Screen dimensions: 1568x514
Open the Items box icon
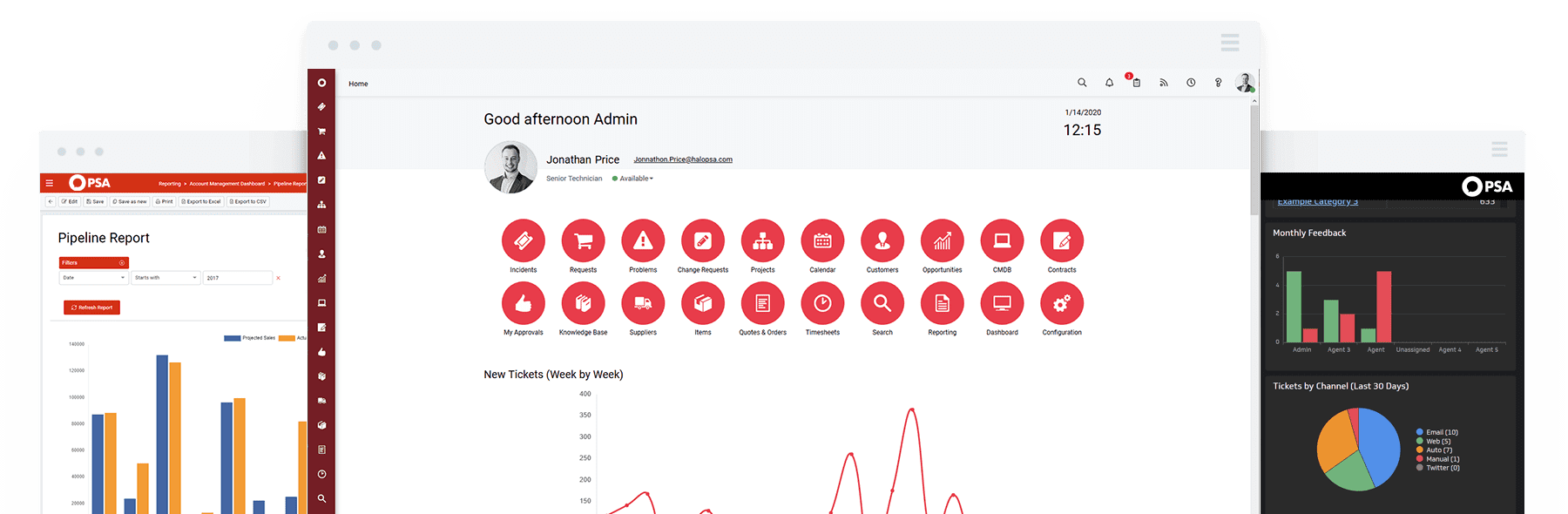[703, 303]
